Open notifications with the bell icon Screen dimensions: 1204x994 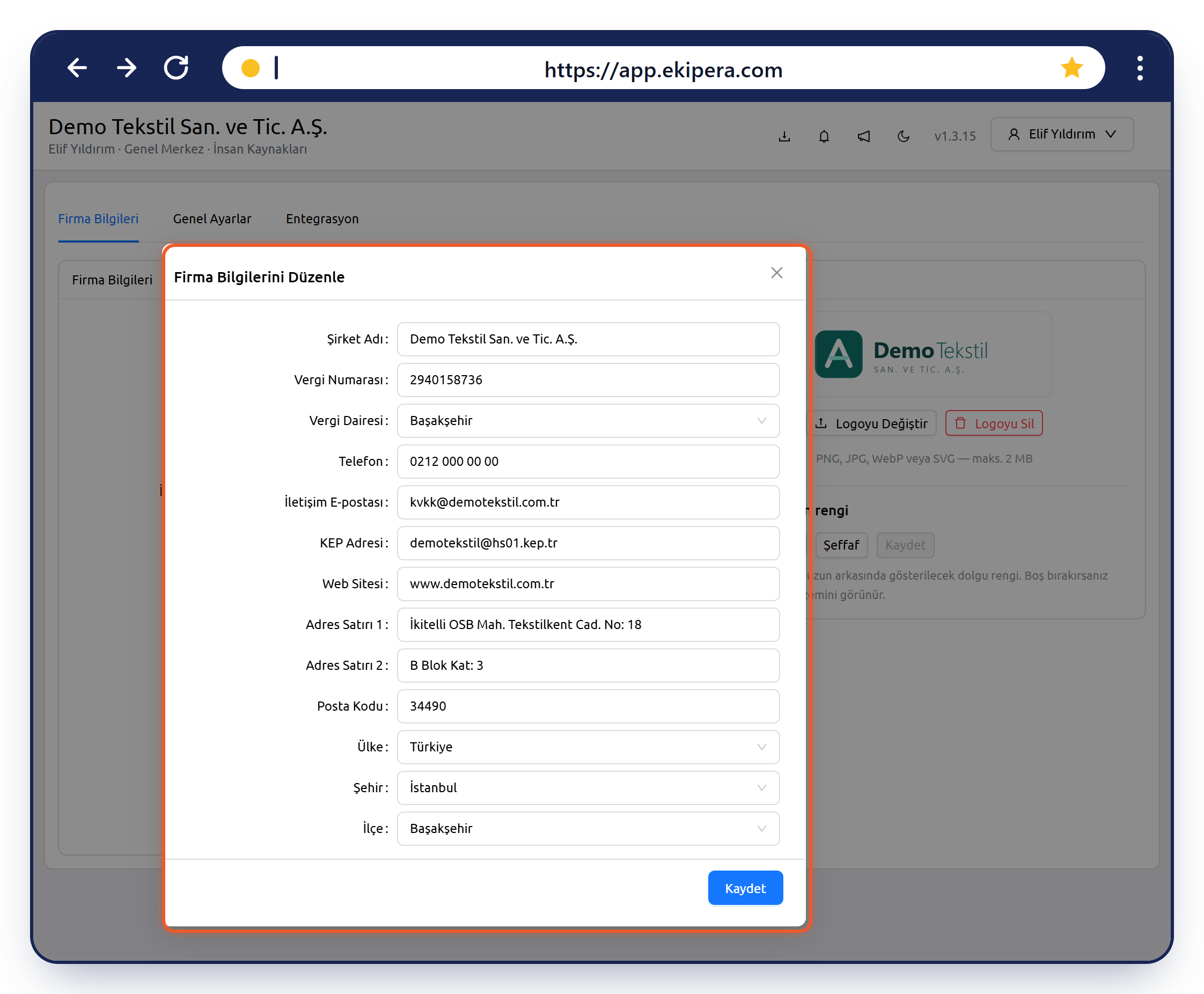coord(824,136)
